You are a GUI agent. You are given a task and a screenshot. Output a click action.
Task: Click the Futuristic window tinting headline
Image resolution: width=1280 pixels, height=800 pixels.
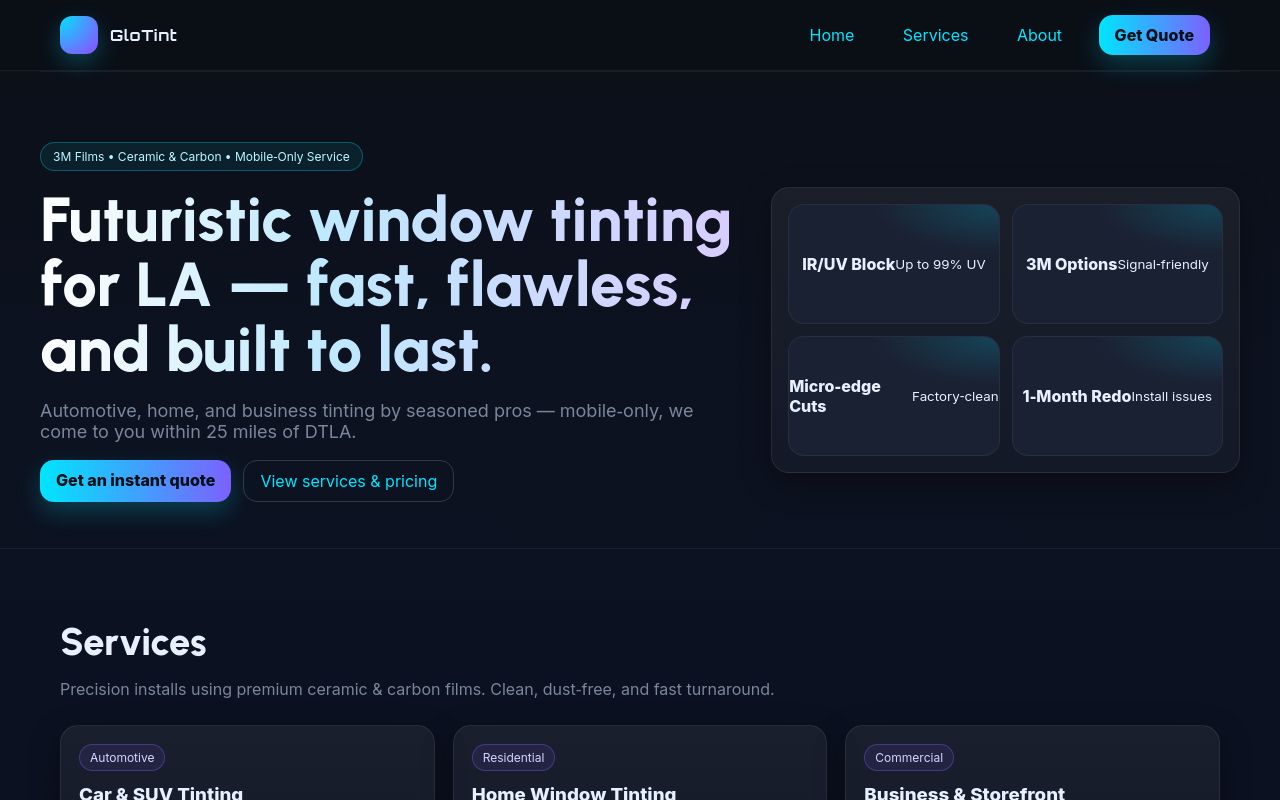[386, 285]
